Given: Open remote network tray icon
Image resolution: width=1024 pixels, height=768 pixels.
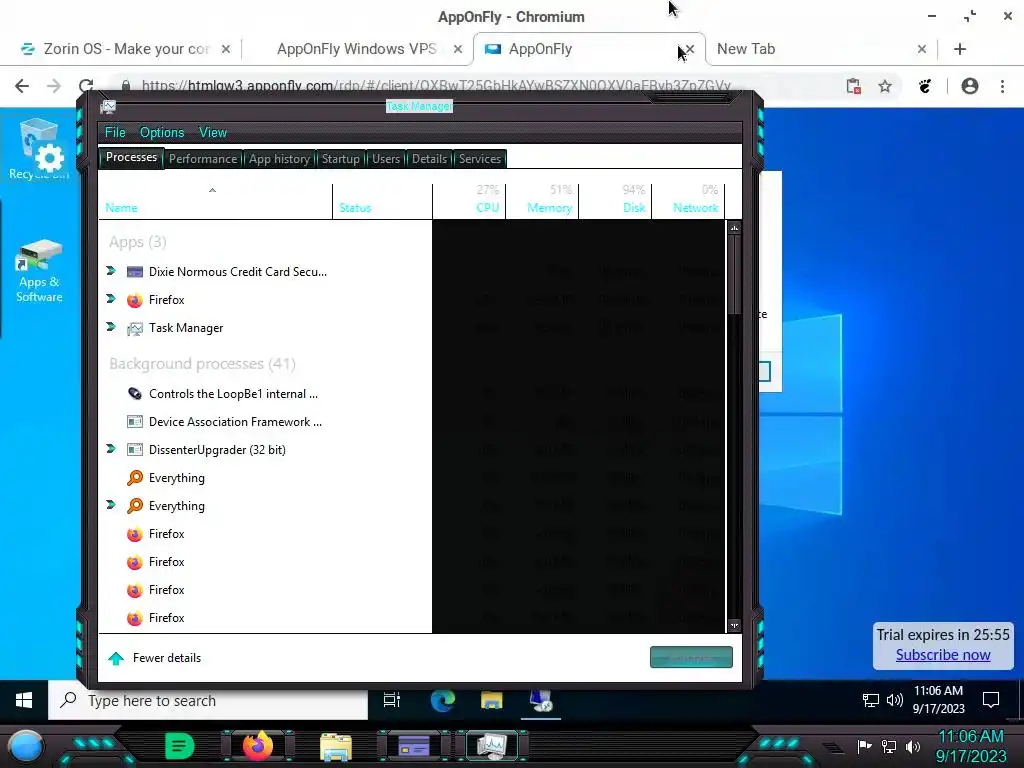Looking at the screenshot, I should [x=871, y=701].
